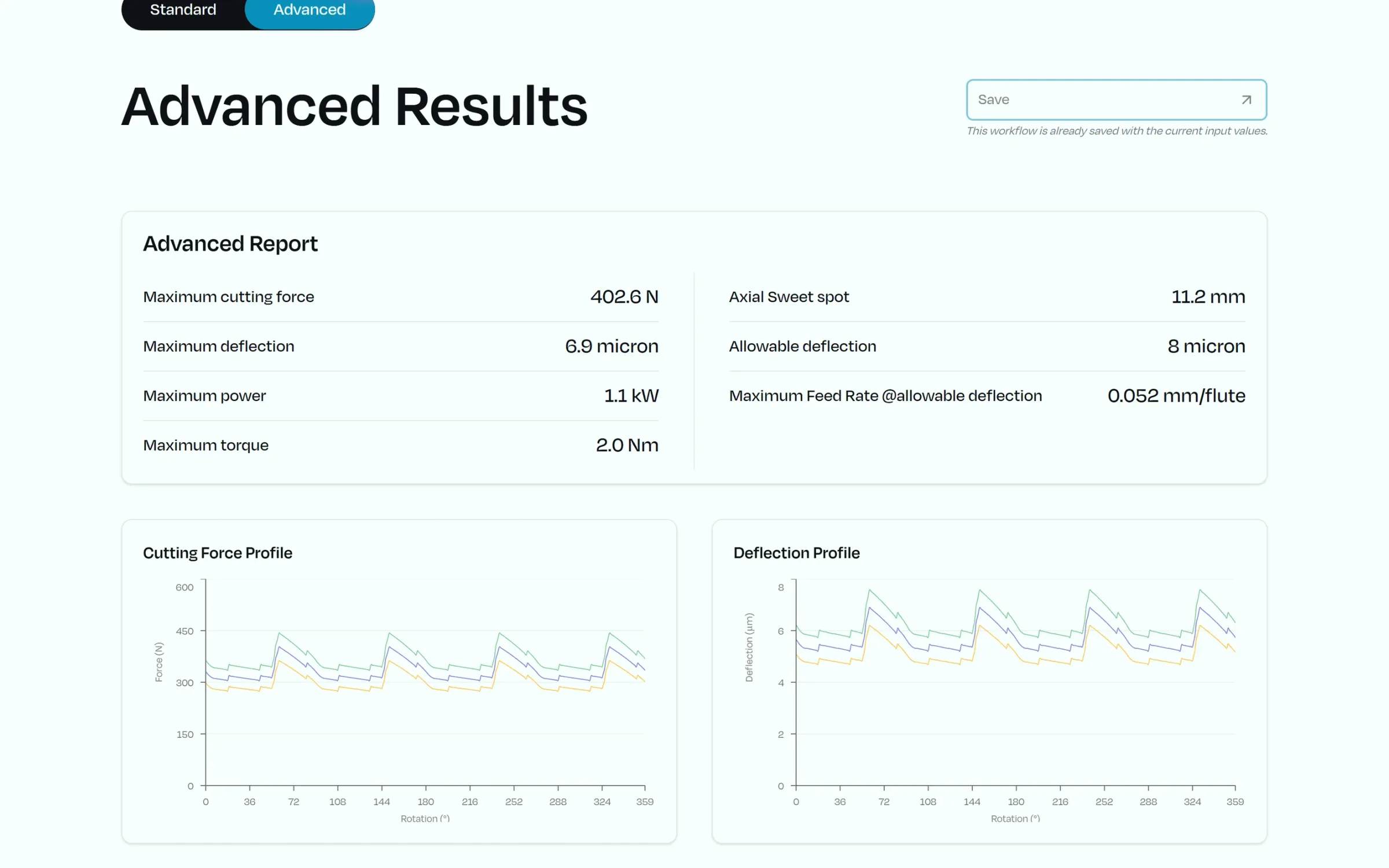Click the Save button
The width and height of the screenshot is (1389, 868).
coord(1116,100)
